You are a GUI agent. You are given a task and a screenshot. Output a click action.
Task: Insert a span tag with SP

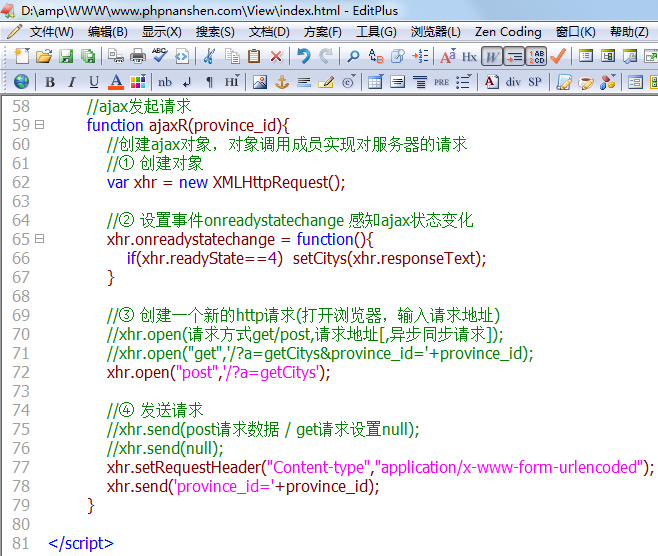pos(535,82)
